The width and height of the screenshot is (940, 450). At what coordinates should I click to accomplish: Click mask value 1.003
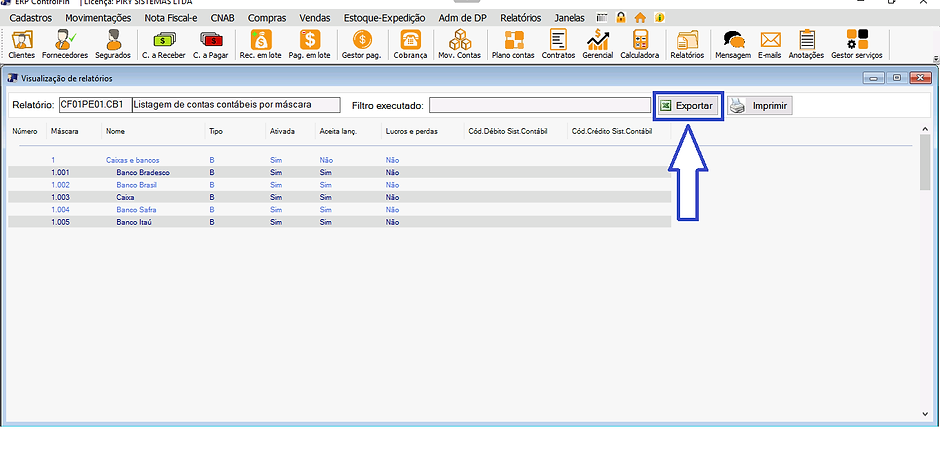coord(61,197)
